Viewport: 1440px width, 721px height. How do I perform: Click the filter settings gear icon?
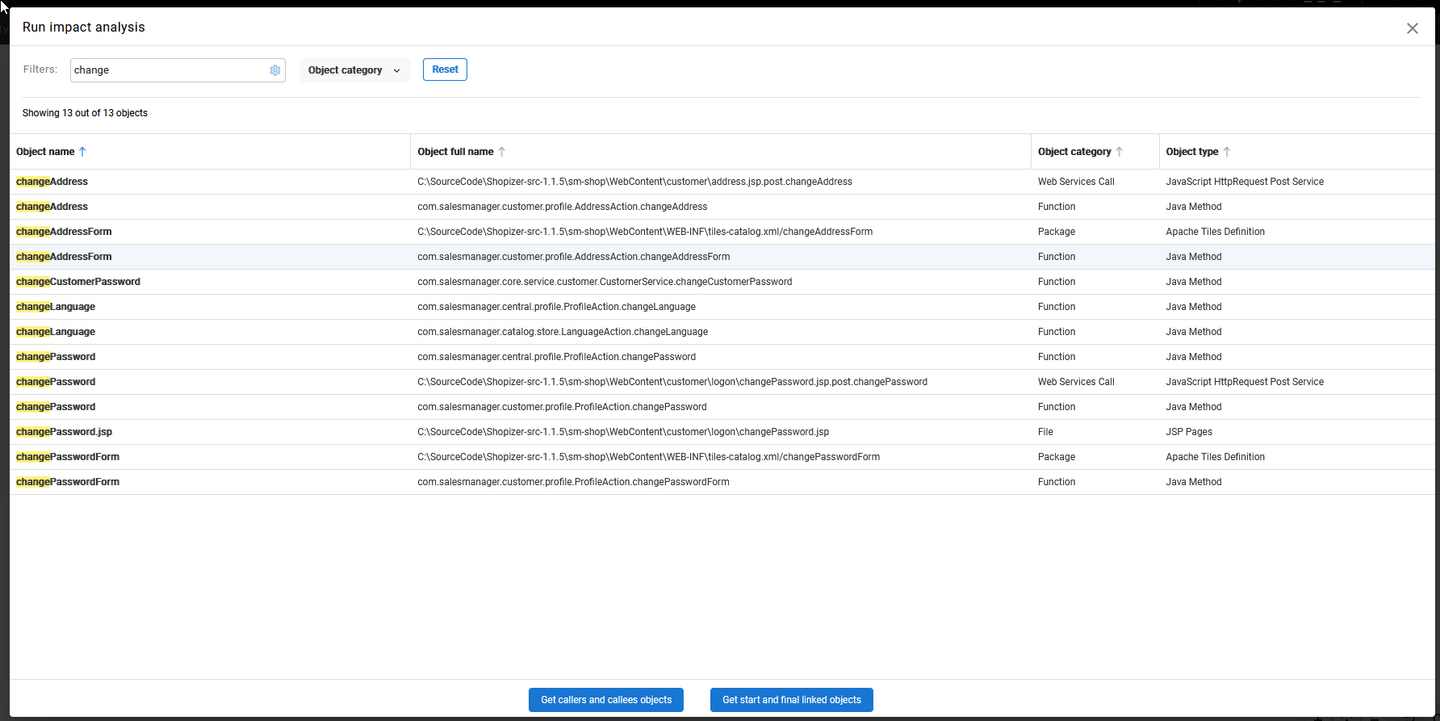pyautogui.click(x=275, y=70)
